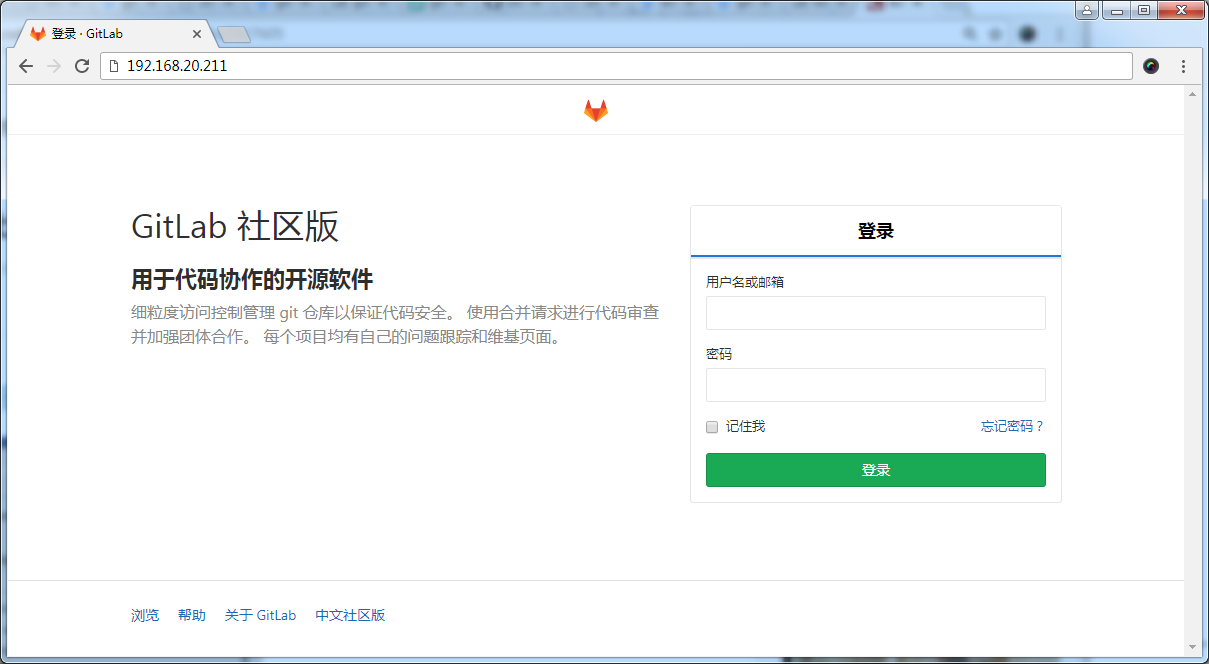1209x664 pixels.
Task: Open the 浏览 footer link
Action: pos(145,615)
